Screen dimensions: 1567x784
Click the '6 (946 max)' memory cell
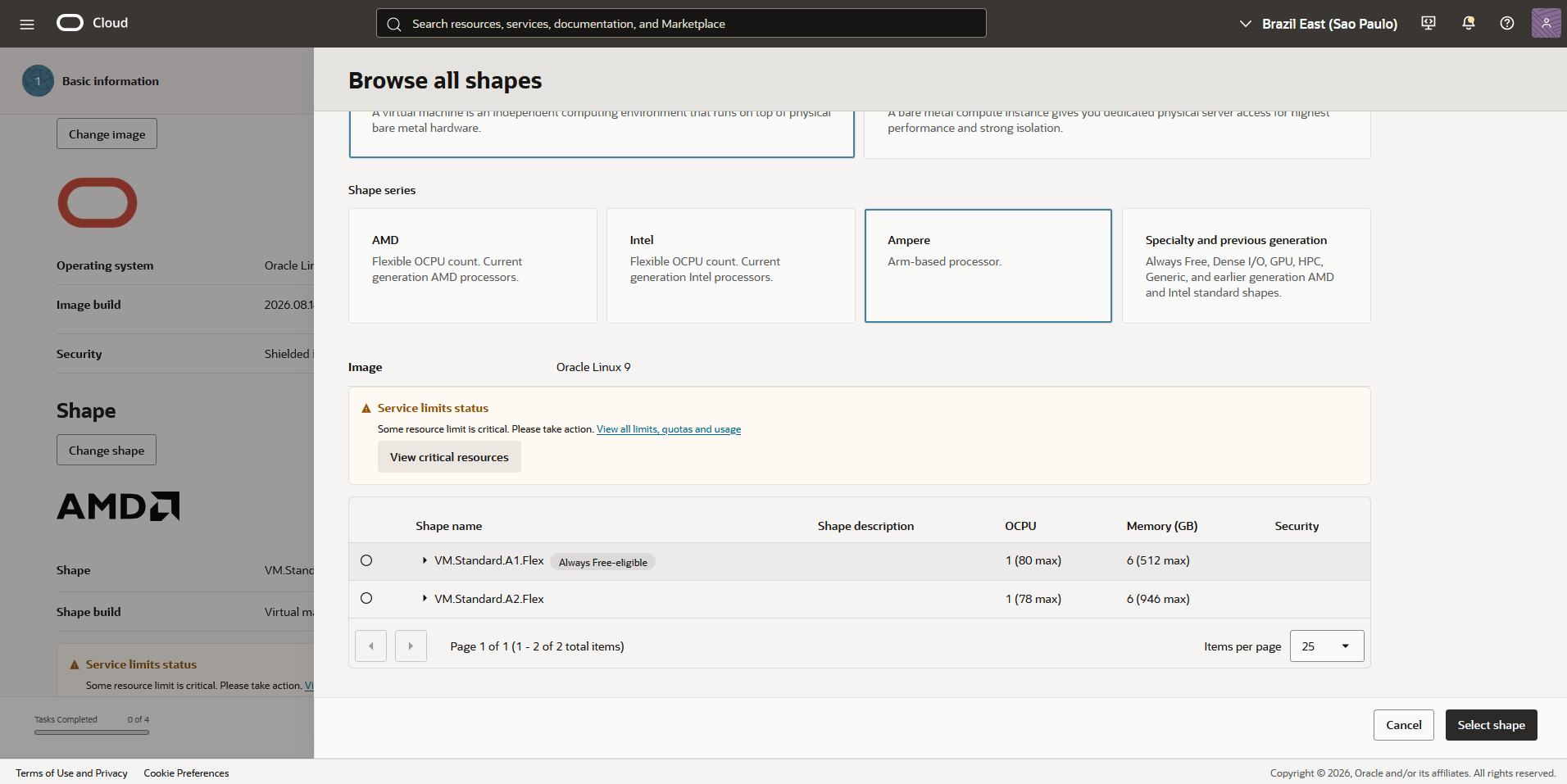pos(1158,599)
